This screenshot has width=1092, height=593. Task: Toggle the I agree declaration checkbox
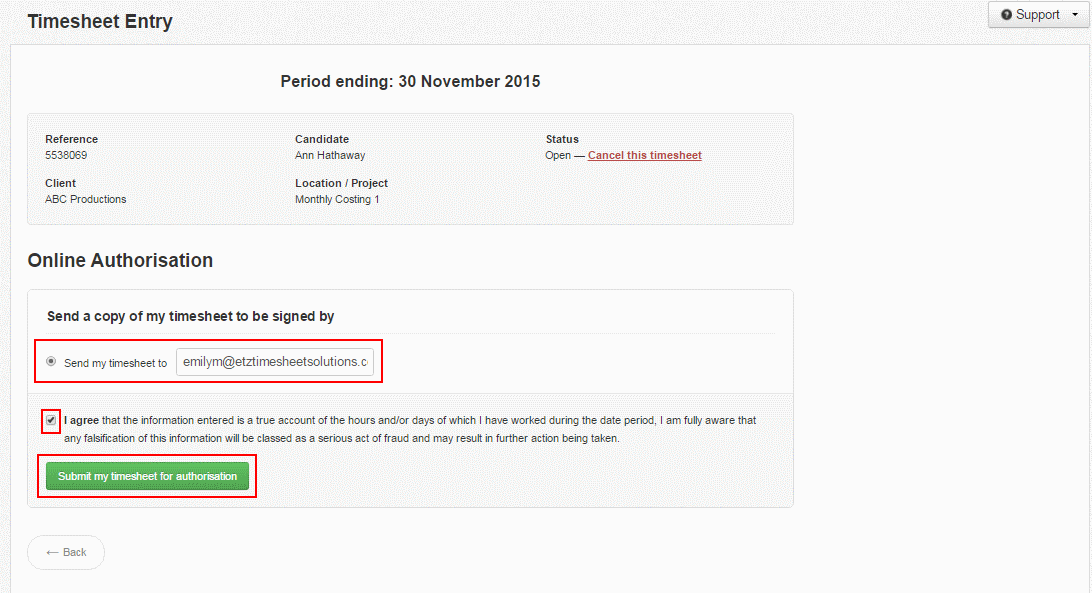pos(51,420)
